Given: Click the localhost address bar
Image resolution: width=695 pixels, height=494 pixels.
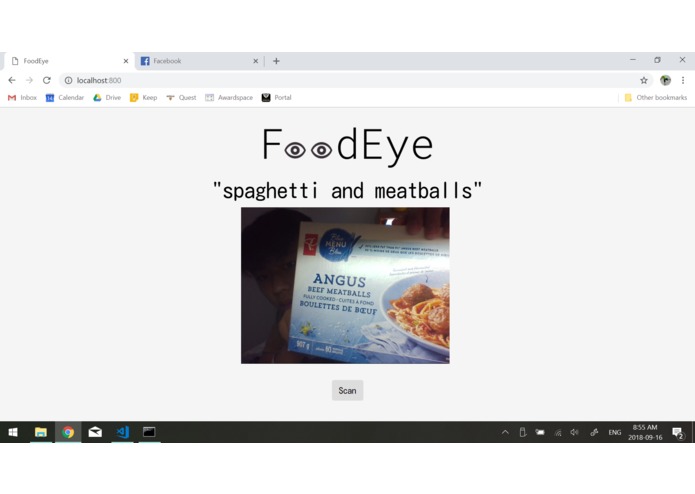Looking at the screenshot, I should pos(355,80).
